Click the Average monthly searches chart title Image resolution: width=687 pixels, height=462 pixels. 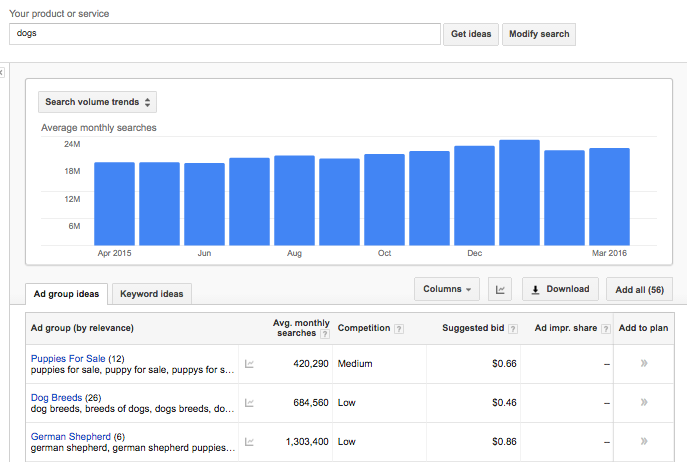[99, 128]
